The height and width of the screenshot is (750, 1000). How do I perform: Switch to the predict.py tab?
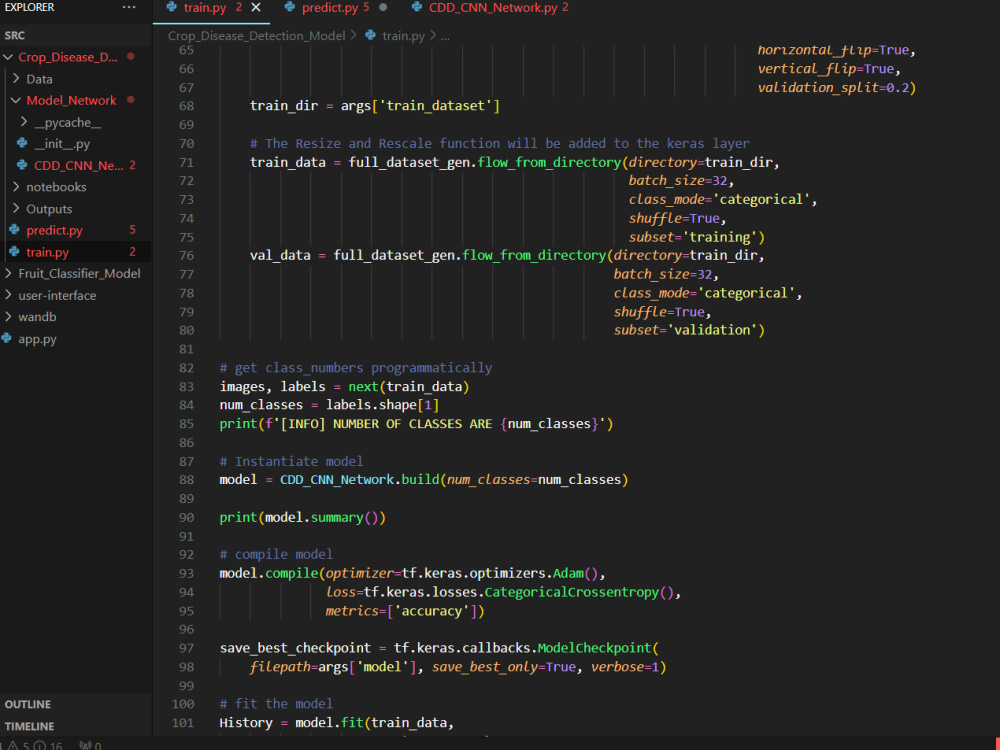click(330, 8)
